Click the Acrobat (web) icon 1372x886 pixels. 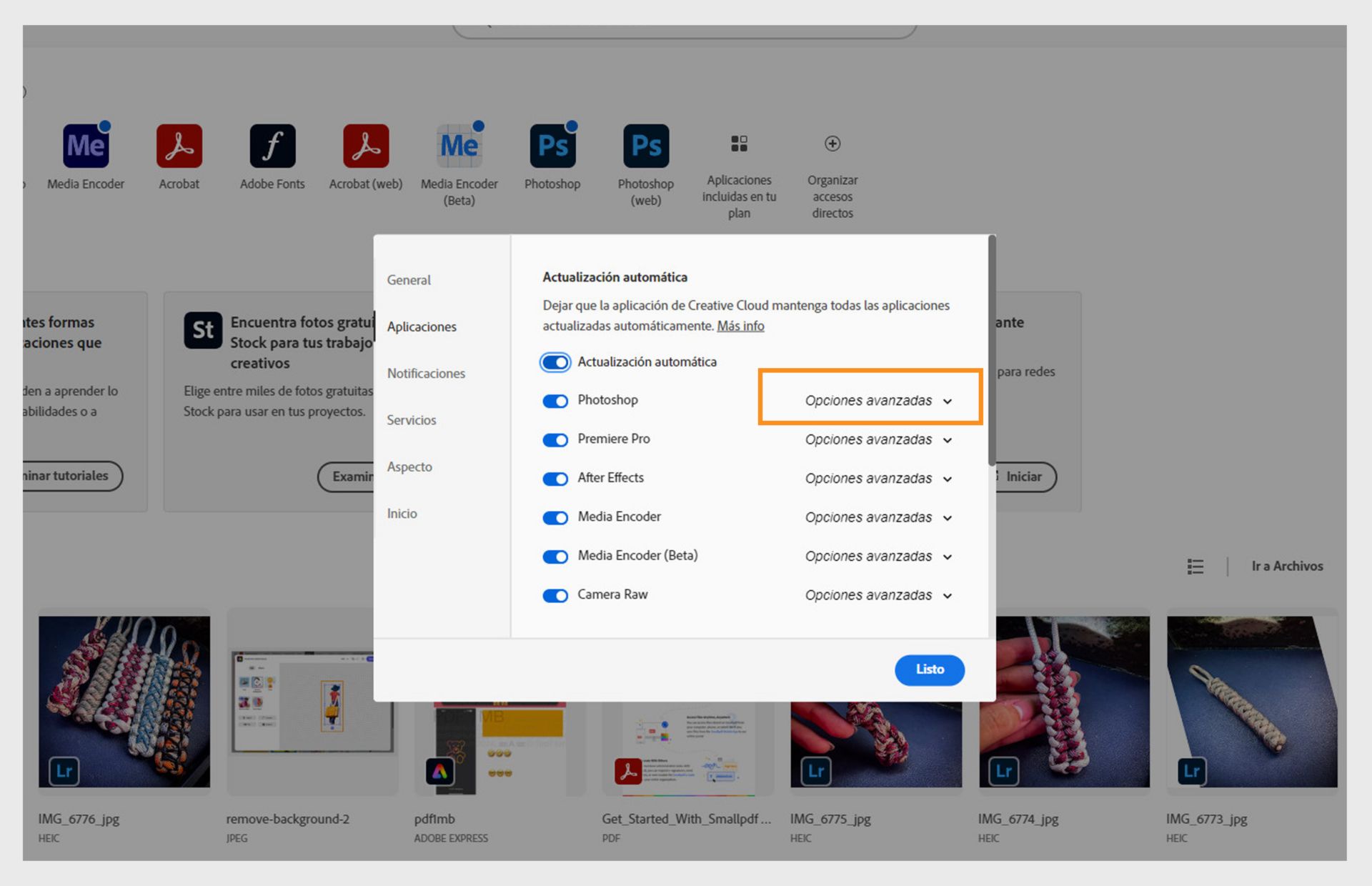pos(366,146)
